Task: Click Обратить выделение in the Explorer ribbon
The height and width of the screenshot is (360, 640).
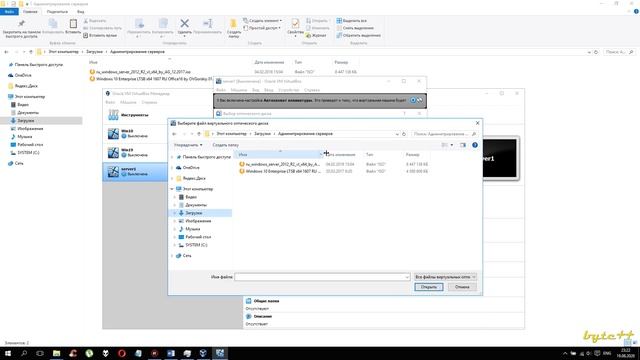Action: (x=358, y=36)
